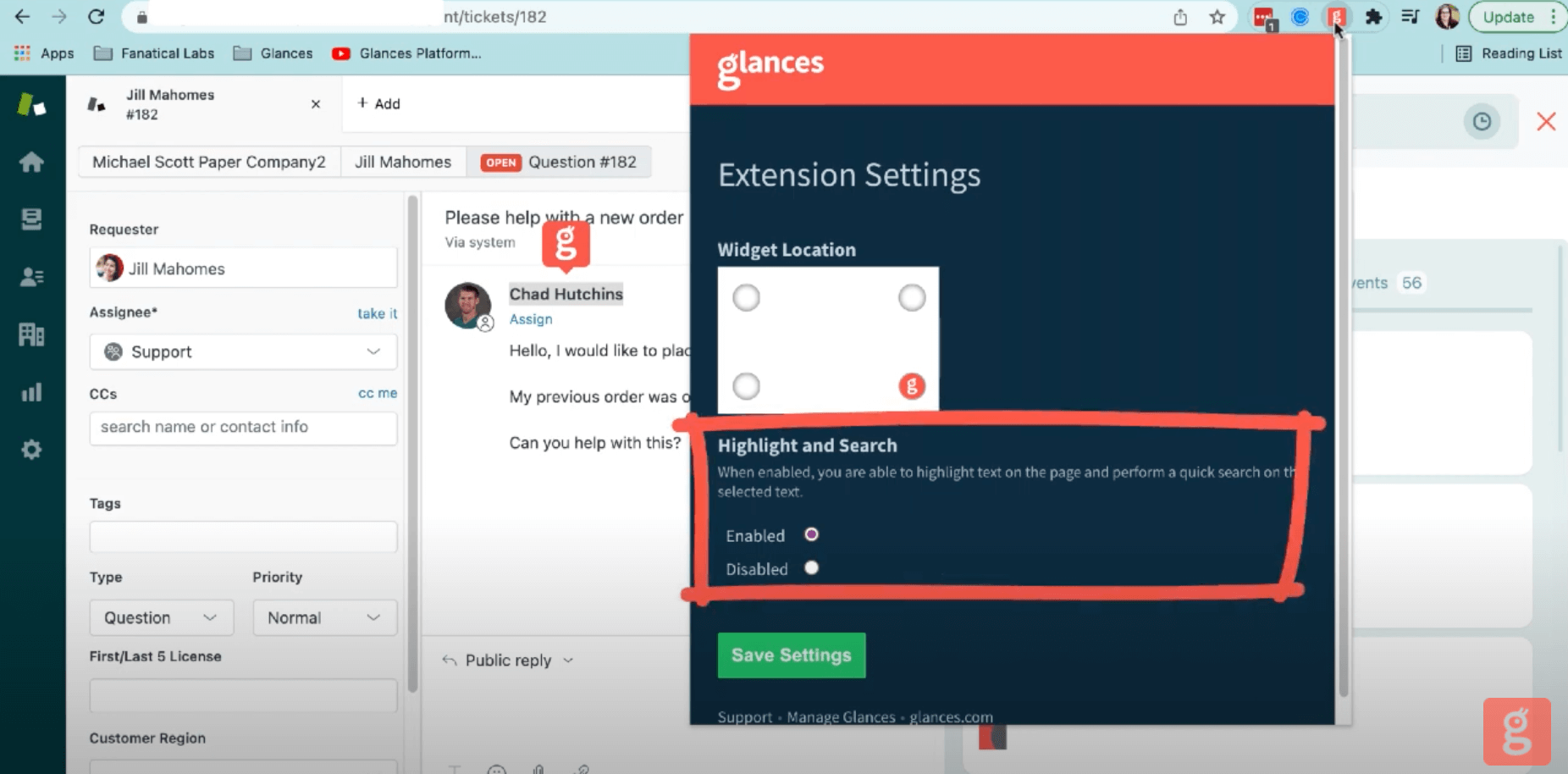Open the Fanatical Labs bookmark folder
Screen dimensions: 1568x774
(x=154, y=53)
